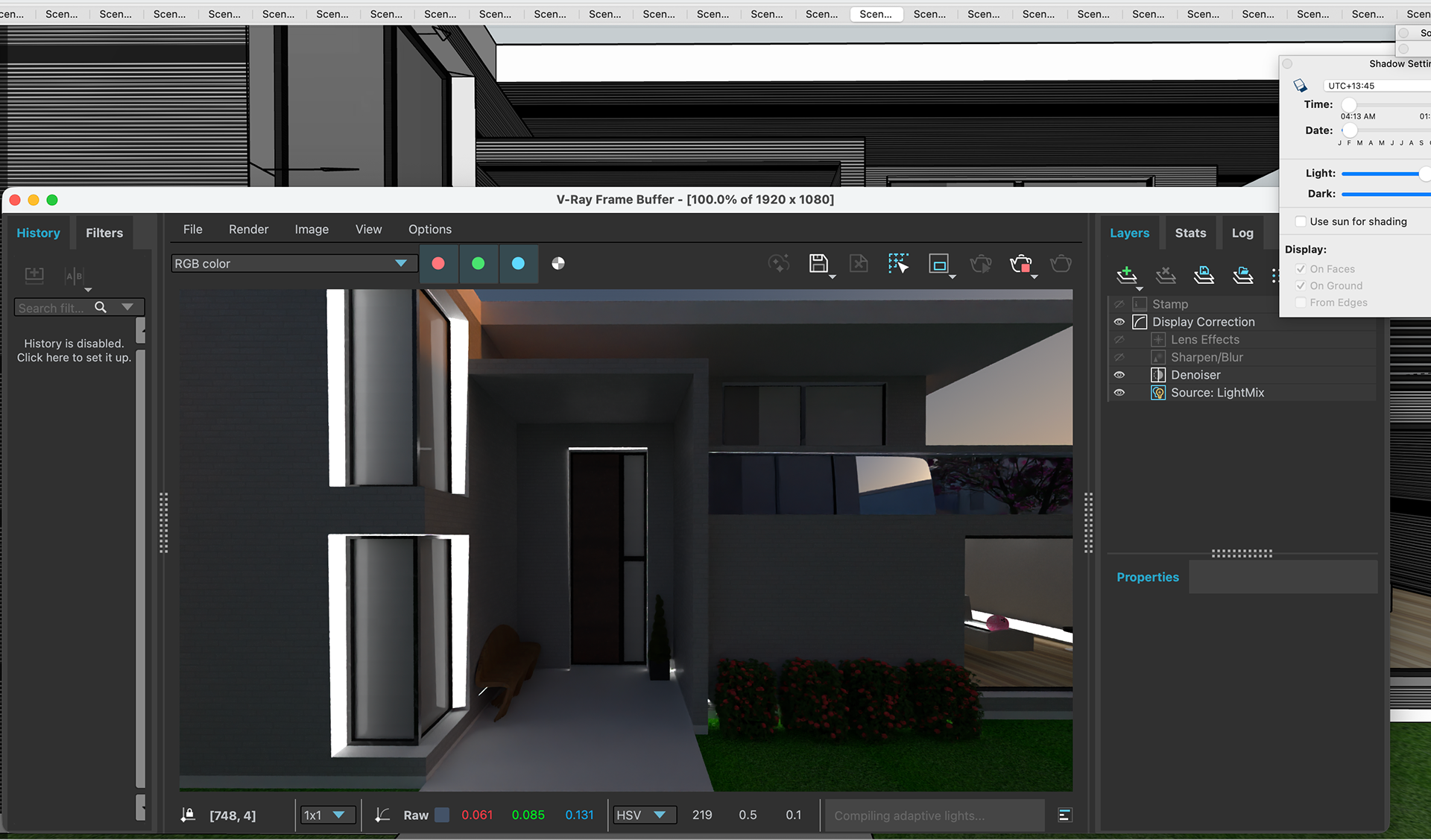The height and width of the screenshot is (840, 1431).
Task: Save layer tree preset icon
Action: (1204, 275)
